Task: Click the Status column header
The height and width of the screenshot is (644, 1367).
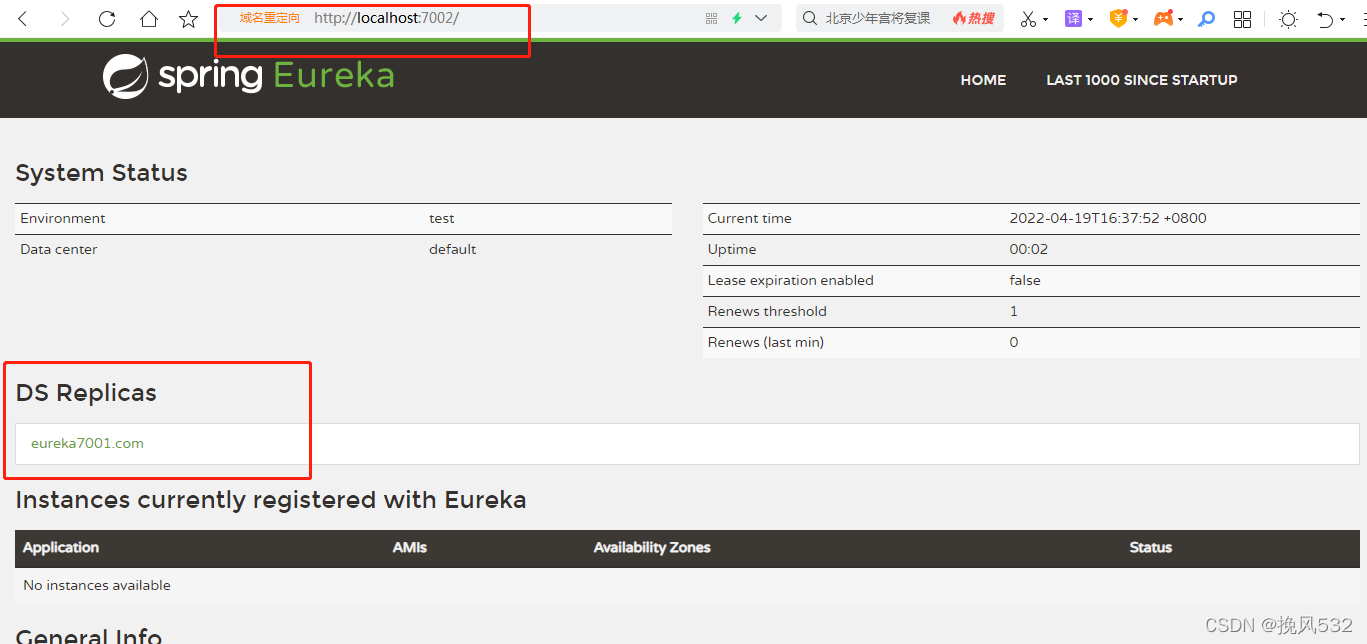Action: click(1150, 547)
